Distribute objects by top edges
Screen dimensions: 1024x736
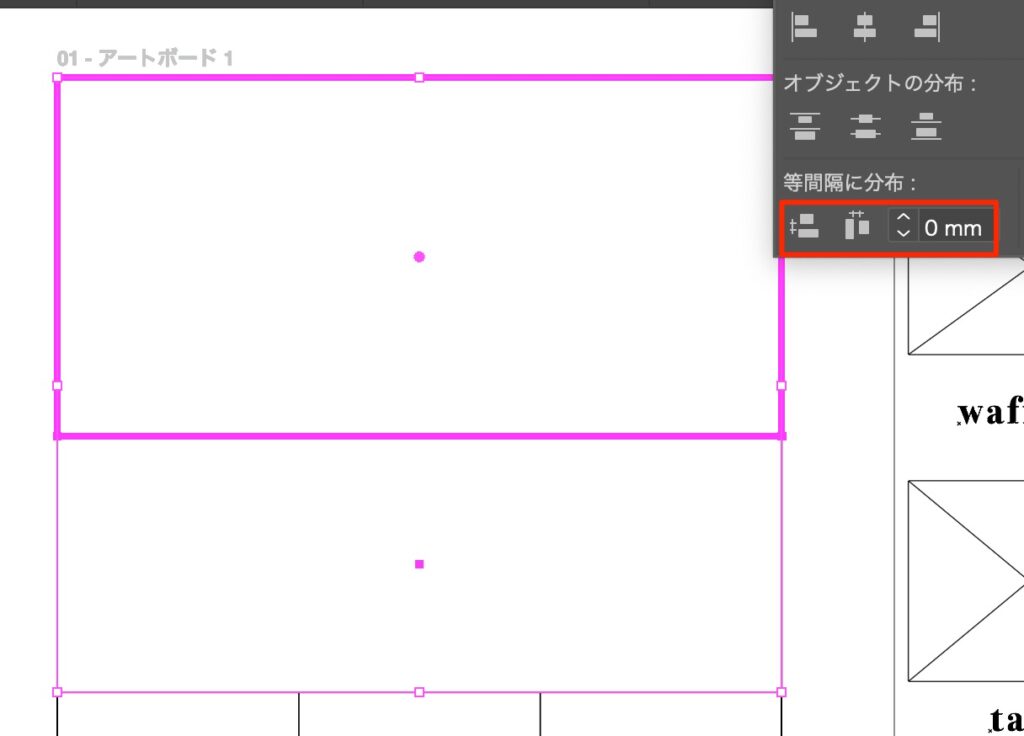(805, 126)
